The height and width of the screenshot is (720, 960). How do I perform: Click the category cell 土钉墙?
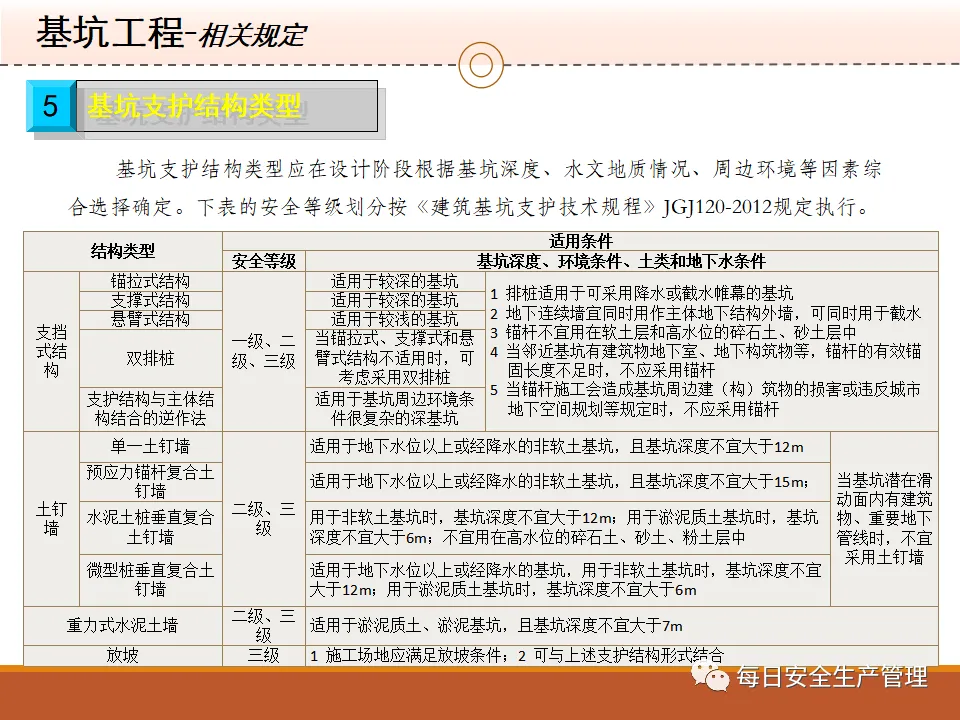coord(51,519)
